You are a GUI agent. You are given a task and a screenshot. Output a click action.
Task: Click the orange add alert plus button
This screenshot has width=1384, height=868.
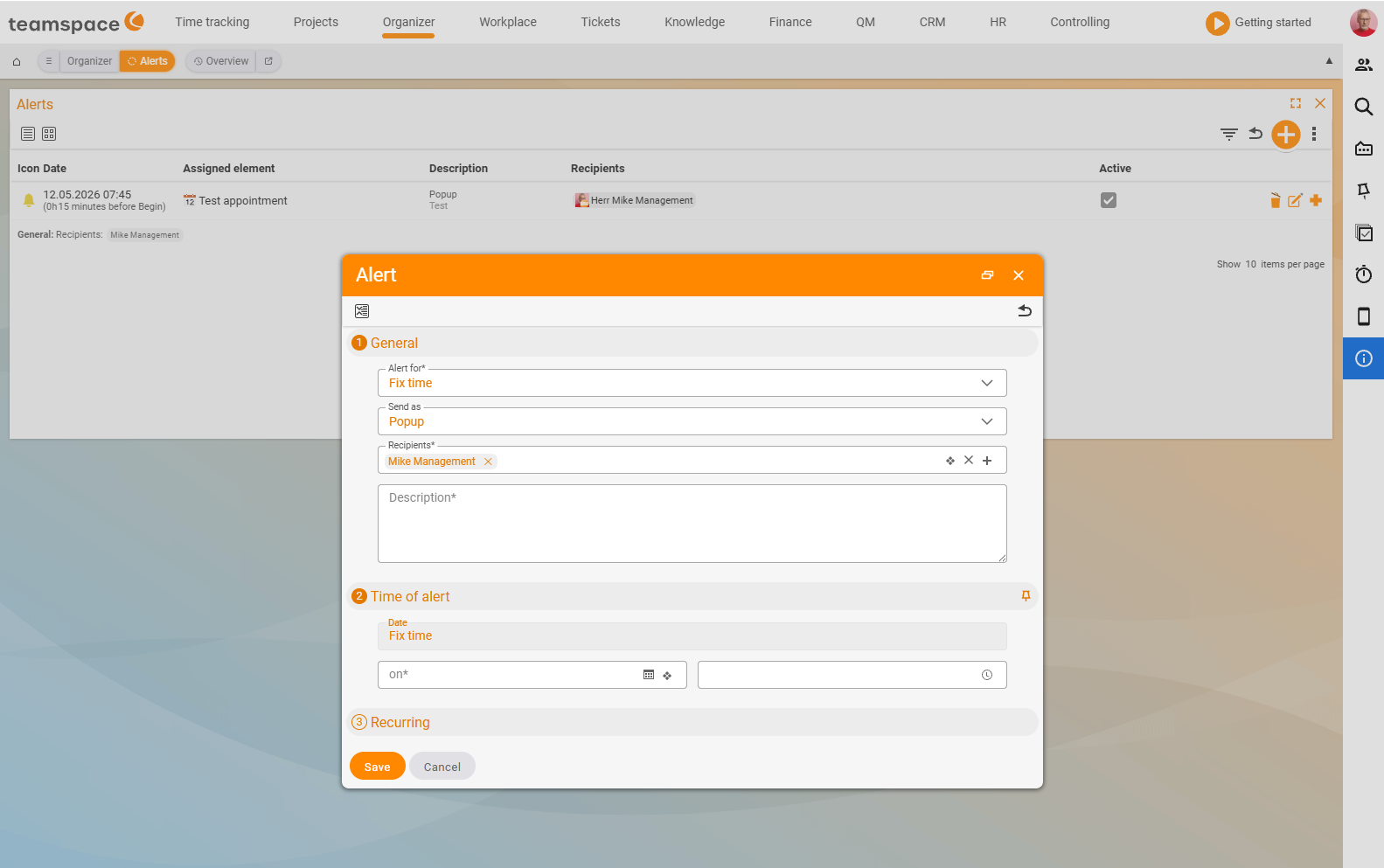click(1285, 135)
